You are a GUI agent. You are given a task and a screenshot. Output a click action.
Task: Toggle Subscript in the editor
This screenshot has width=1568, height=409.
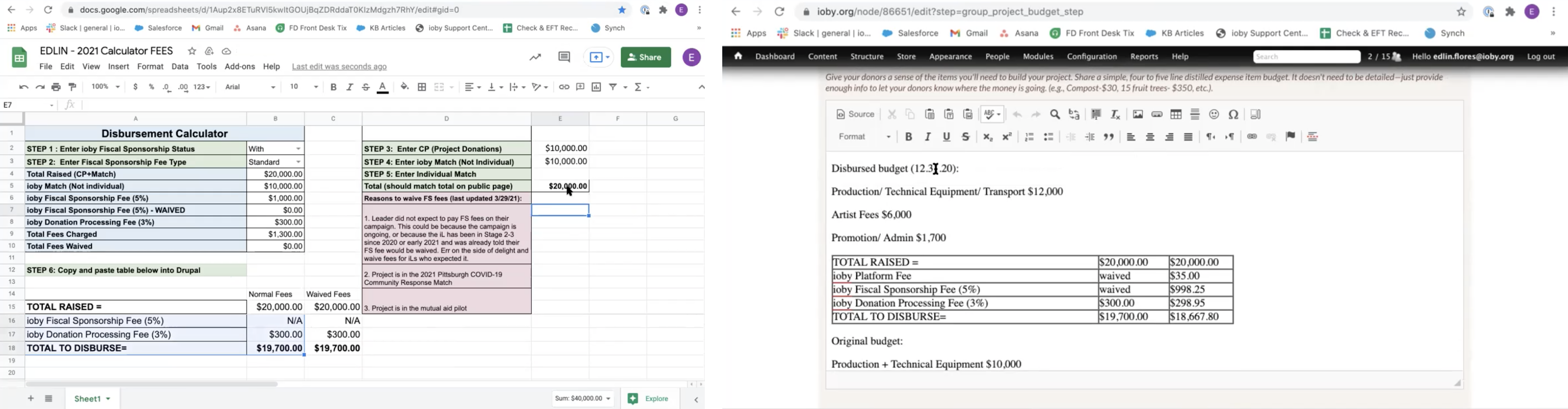988,137
